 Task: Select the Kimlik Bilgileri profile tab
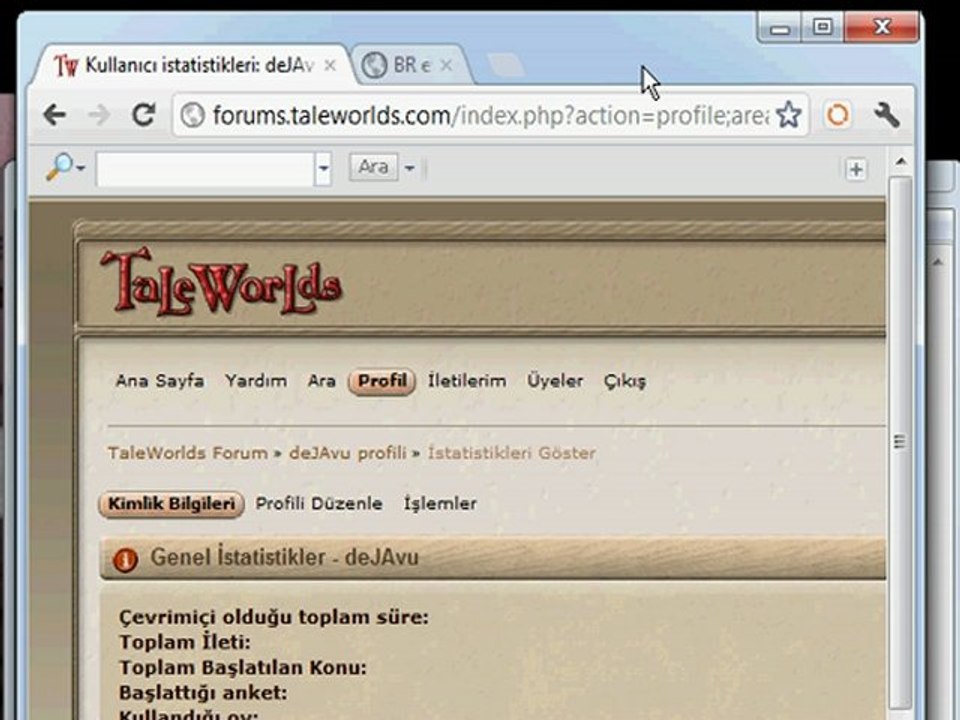point(171,504)
